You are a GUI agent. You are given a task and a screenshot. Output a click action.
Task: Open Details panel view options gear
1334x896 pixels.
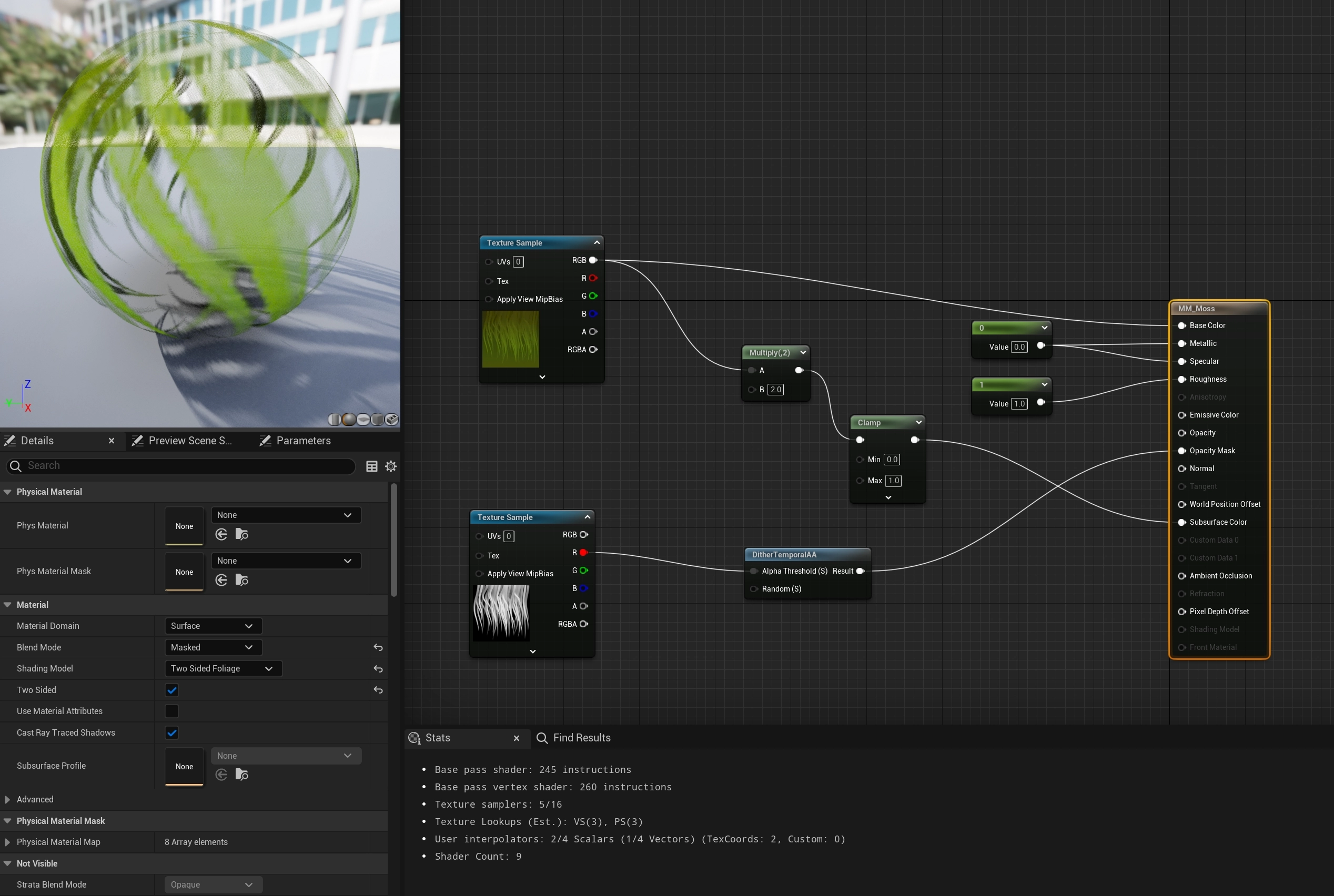391,466
